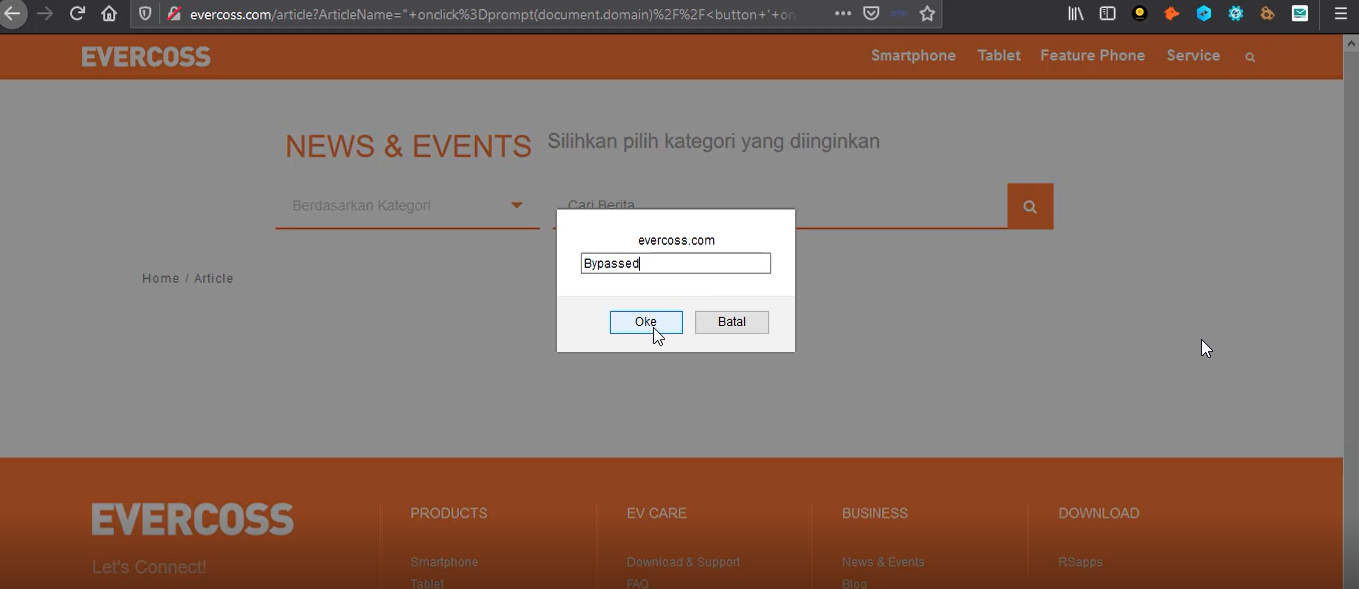The width and height of the screenshot is (1359, 589).
Task: Click the orange fox extension icon
Action: point(1171,13)
